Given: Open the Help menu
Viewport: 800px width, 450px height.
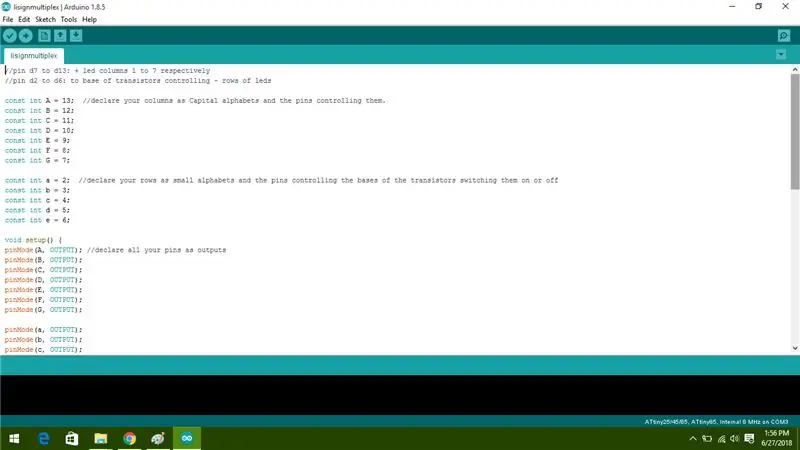Looking at the screenshot, I should (89, 19).
